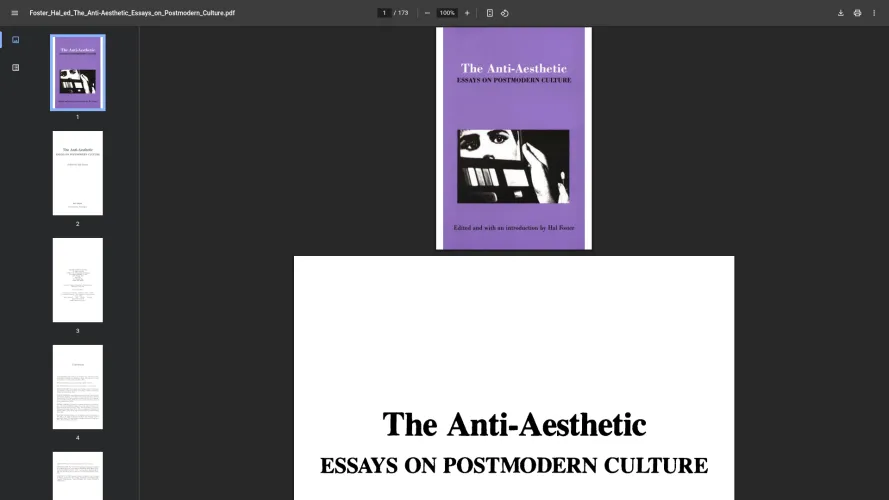Download the PDF file

[x=841, y=13]
